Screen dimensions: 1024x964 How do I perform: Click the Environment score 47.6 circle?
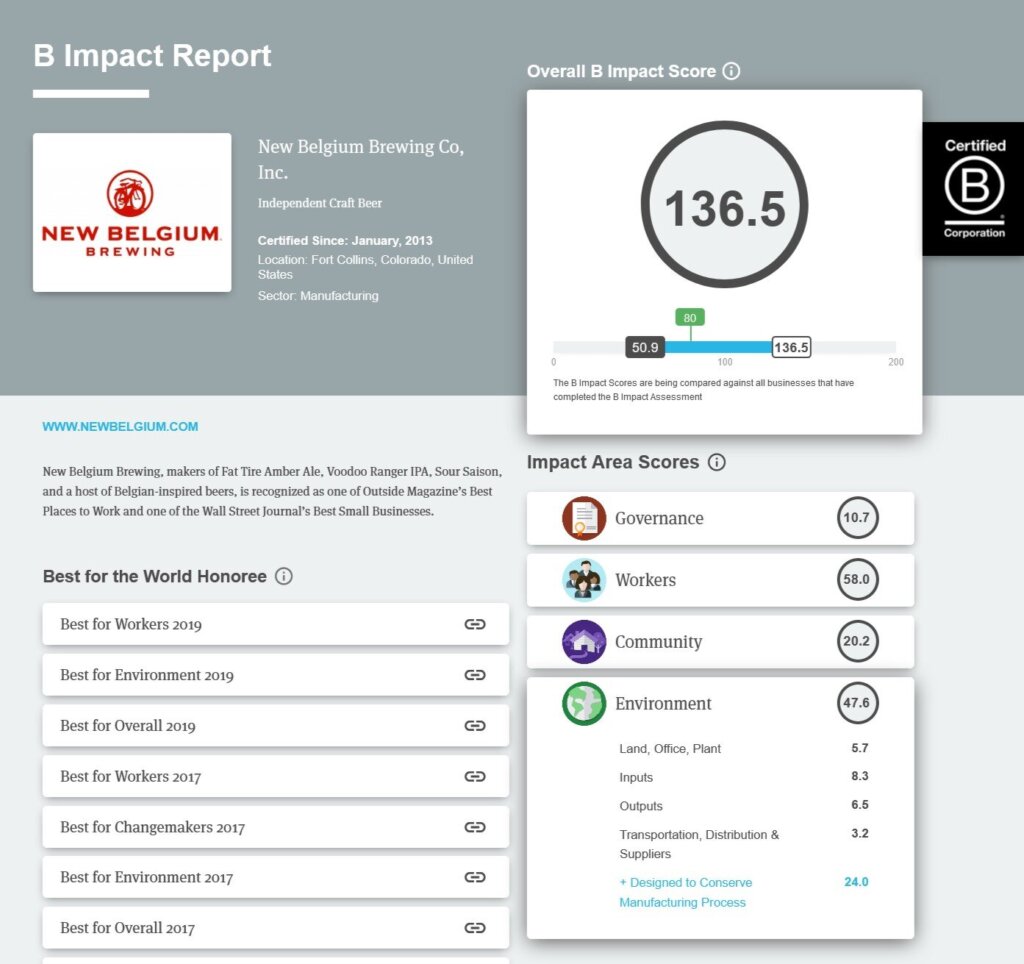(857, 703)
